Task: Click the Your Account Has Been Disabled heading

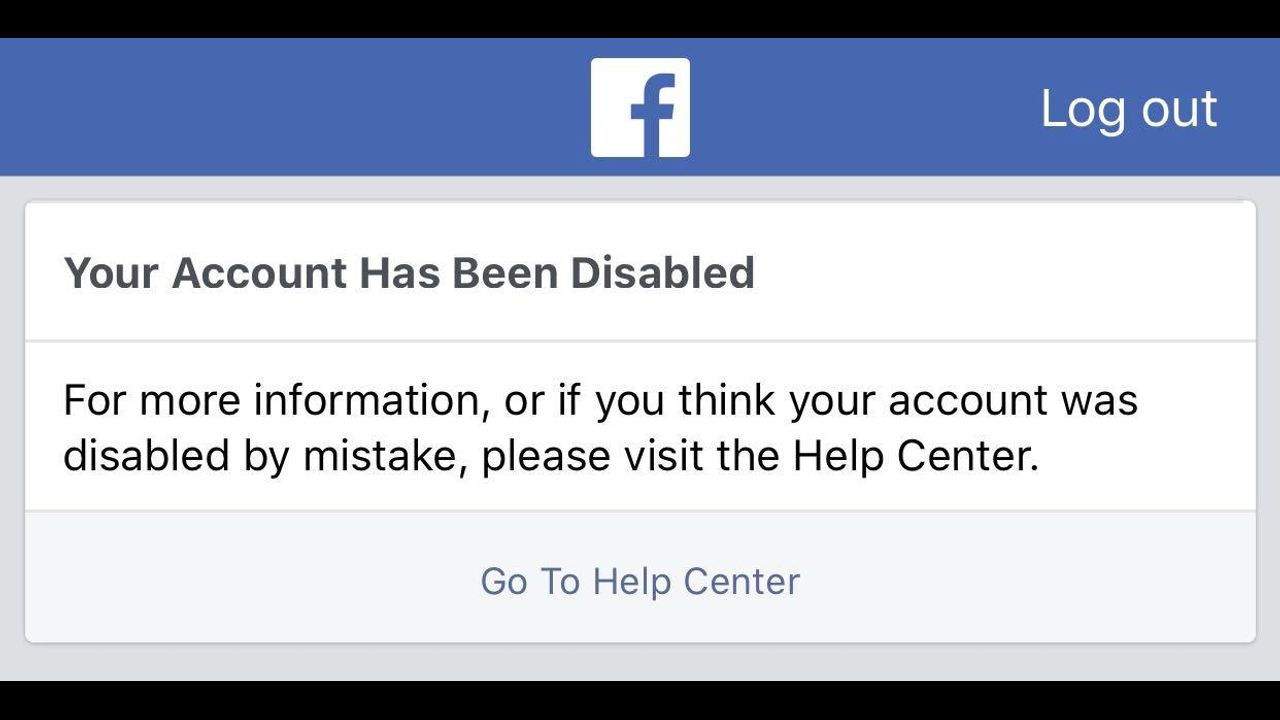Action: coord(408,272)
